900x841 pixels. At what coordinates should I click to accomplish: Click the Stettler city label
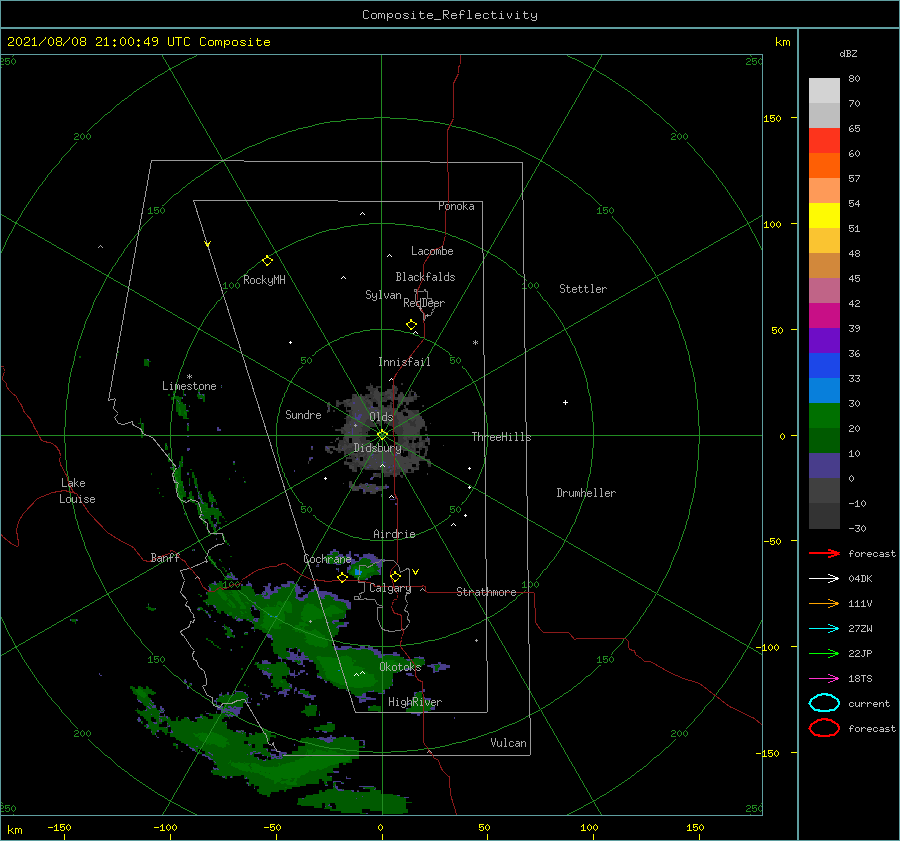click(x=583, y=289)
